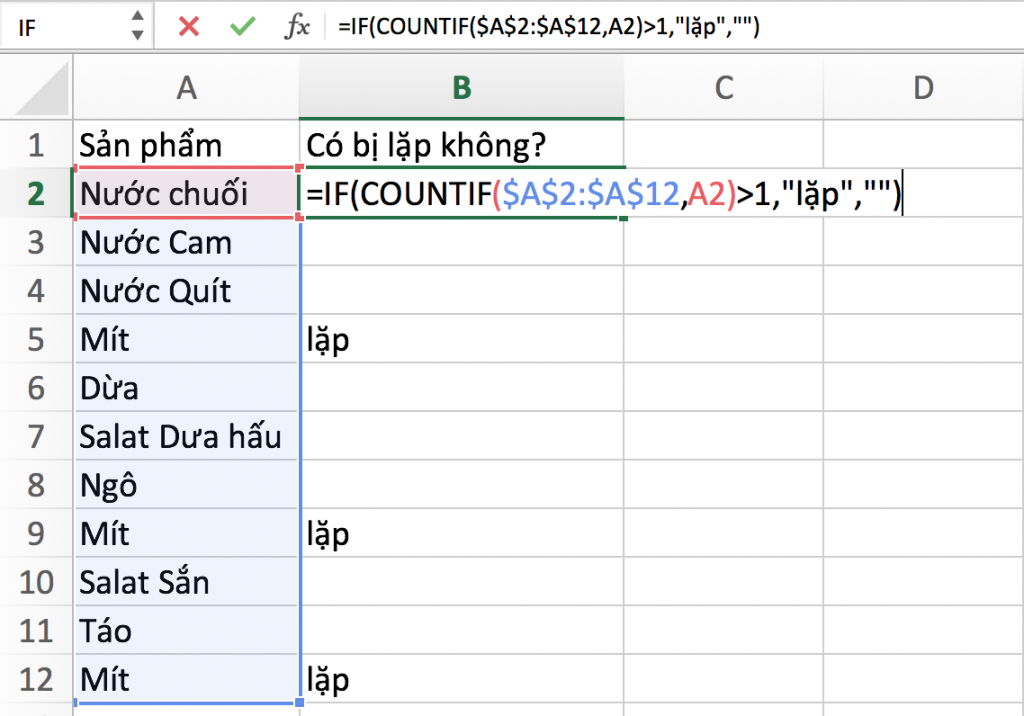This screenshot has height=716, width=1024.
Task: Click the 'Sản phẩm' header cell
Action: coord(186,144)
